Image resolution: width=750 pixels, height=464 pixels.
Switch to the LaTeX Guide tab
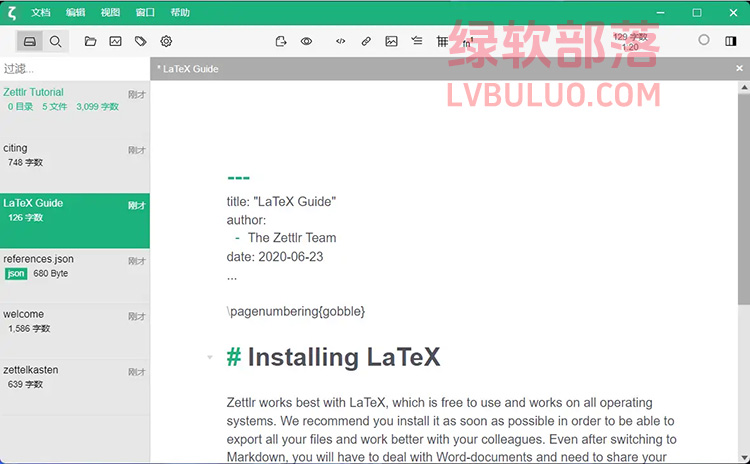tap(188, 69)
